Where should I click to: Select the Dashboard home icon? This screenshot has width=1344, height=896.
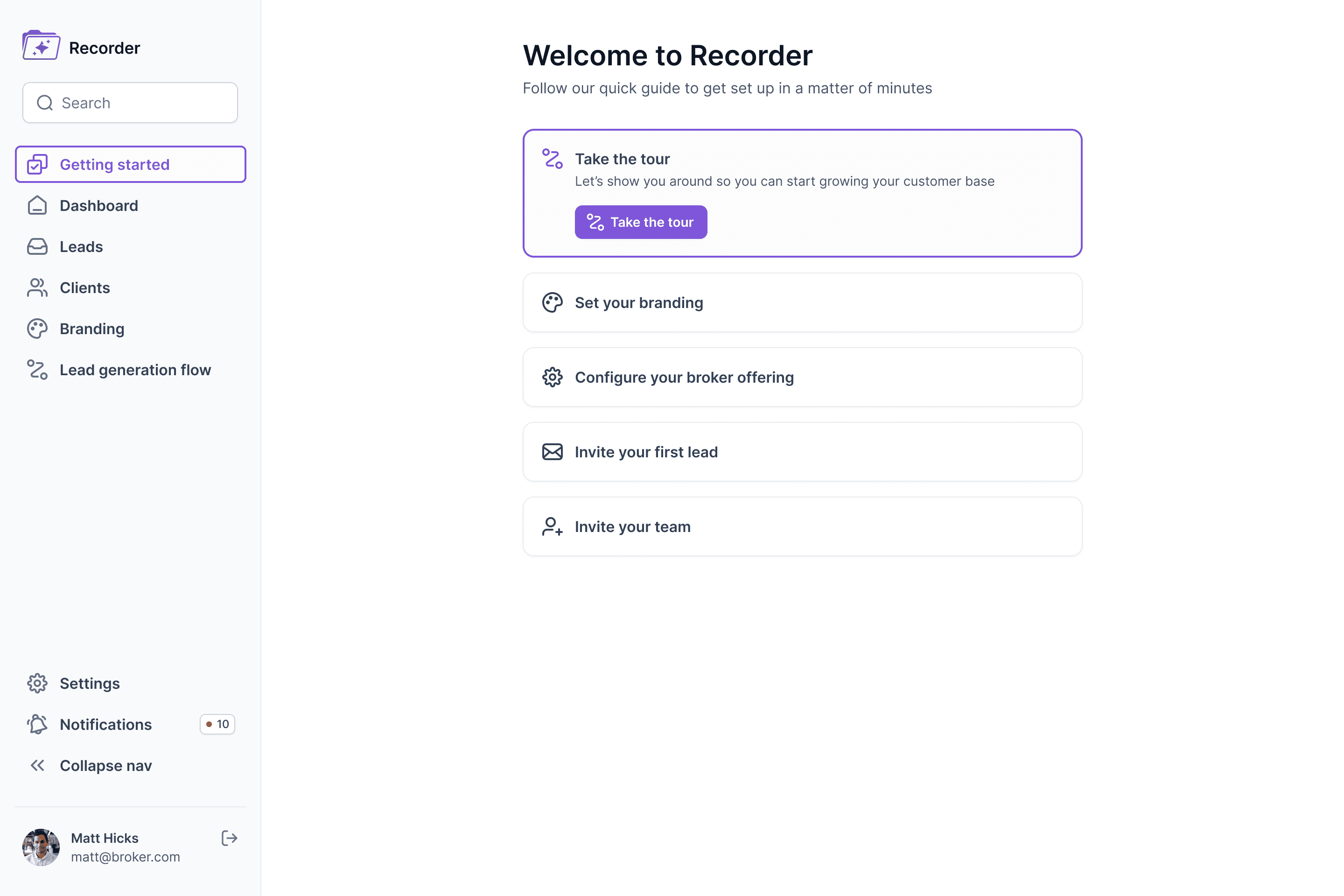click(37, 205)
